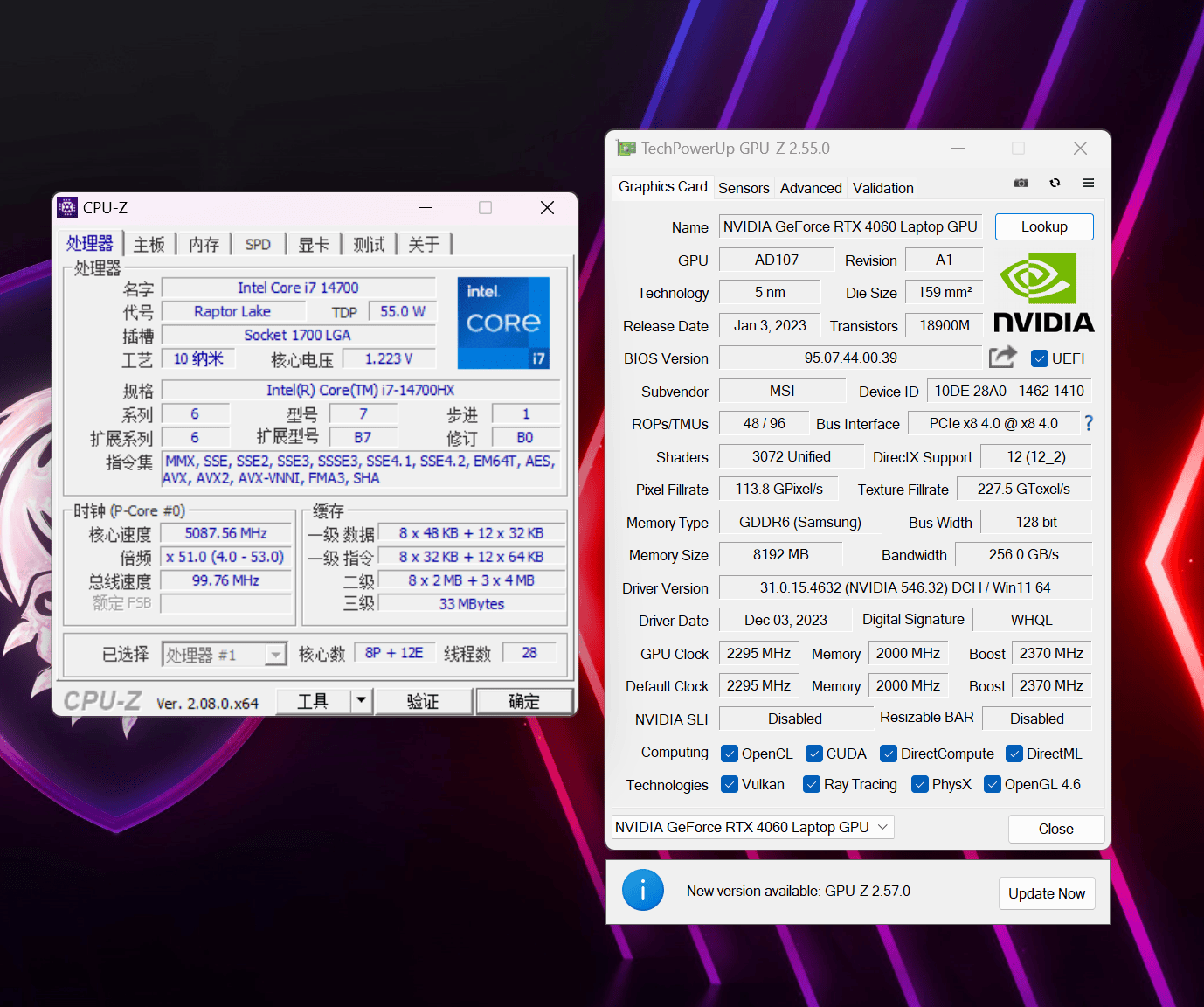Switch to the Sensors tab in GPU-Z
1204x1007 pixels.
click(x=744, y=187)
